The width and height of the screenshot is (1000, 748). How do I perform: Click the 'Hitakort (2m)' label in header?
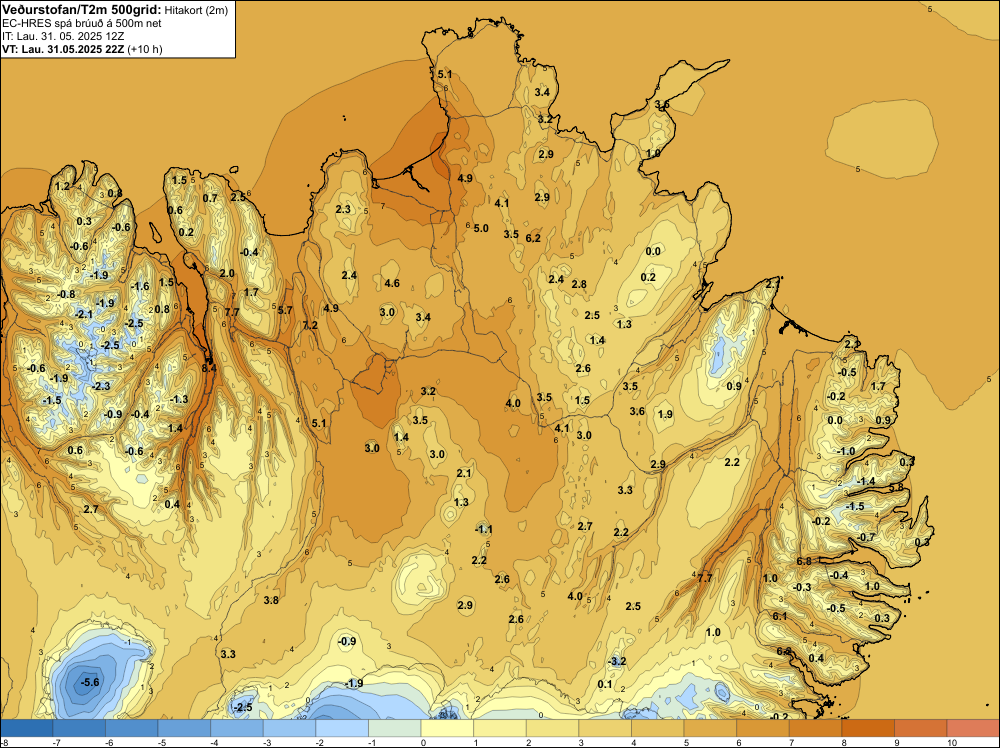tap(196, 10)
